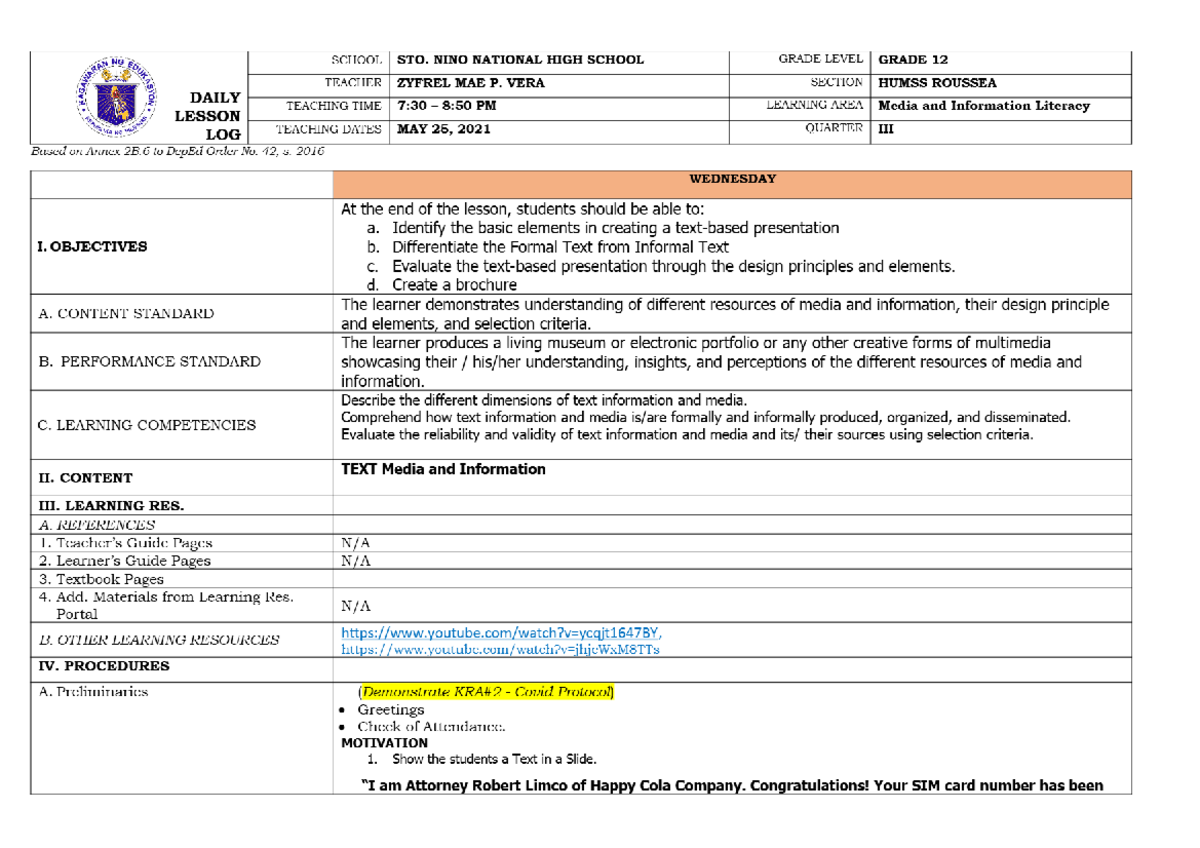
Task: Click Media and Information Literacy learning area
Action: click(x=984, y=106)
